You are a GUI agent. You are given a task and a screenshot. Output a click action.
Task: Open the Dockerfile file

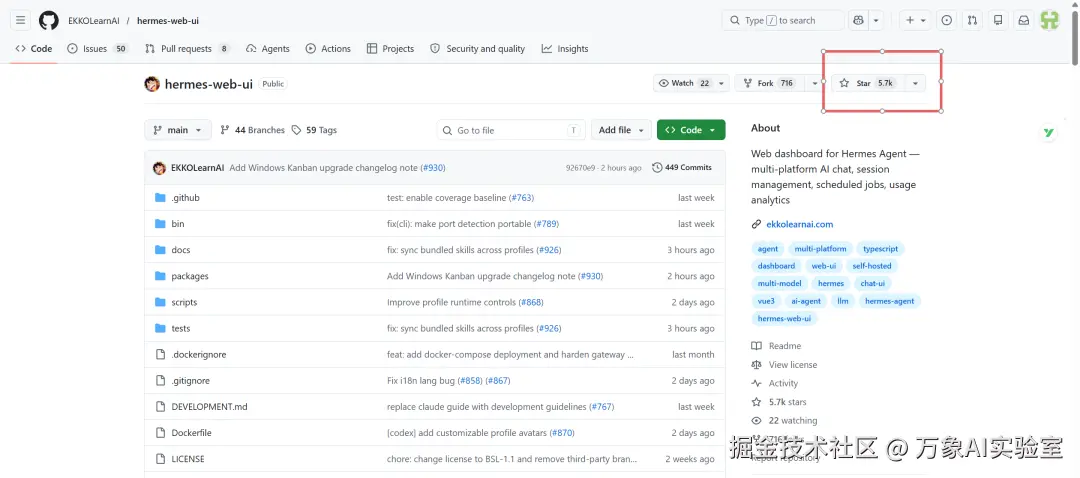point(191,433)
